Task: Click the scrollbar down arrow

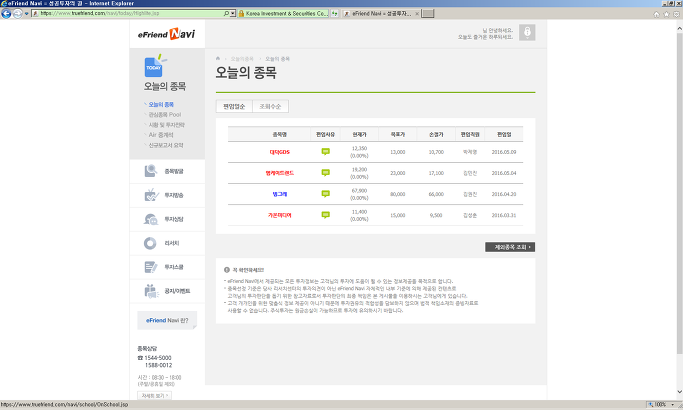Action: [x=679, y=392]
